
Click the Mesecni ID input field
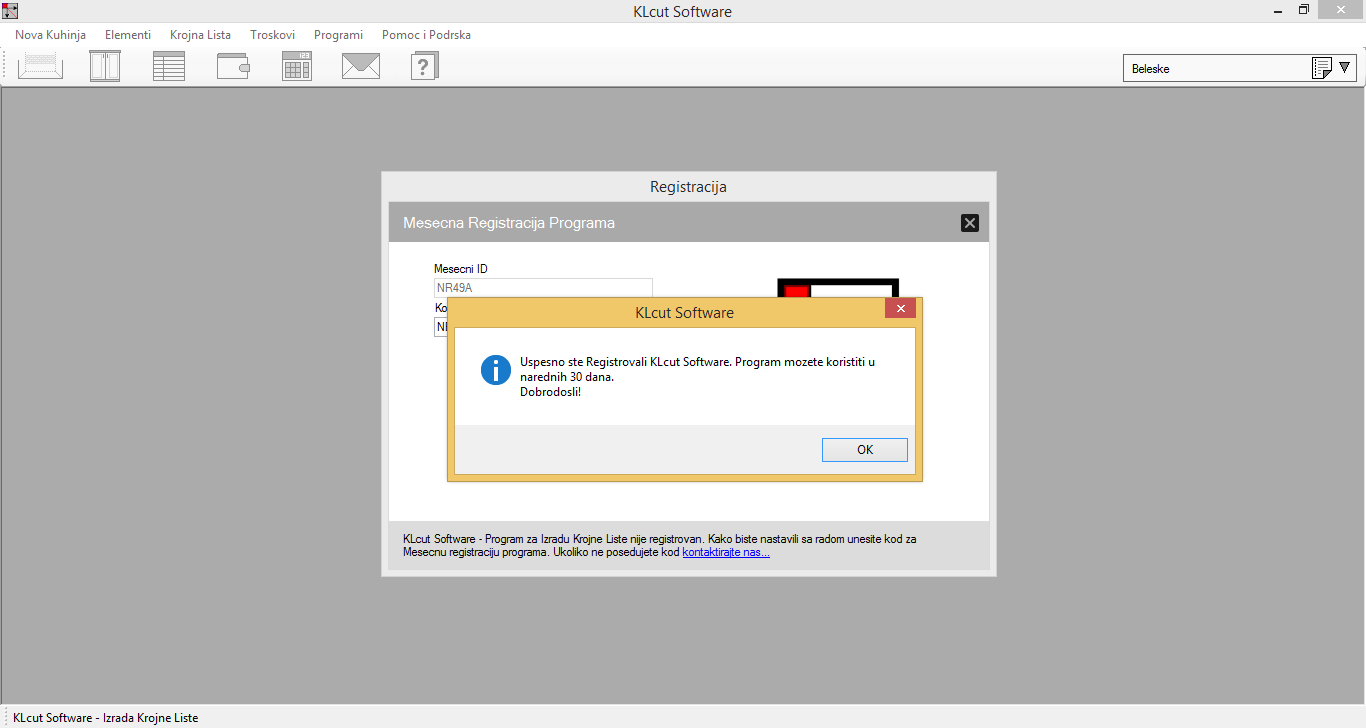coord(542,288)
